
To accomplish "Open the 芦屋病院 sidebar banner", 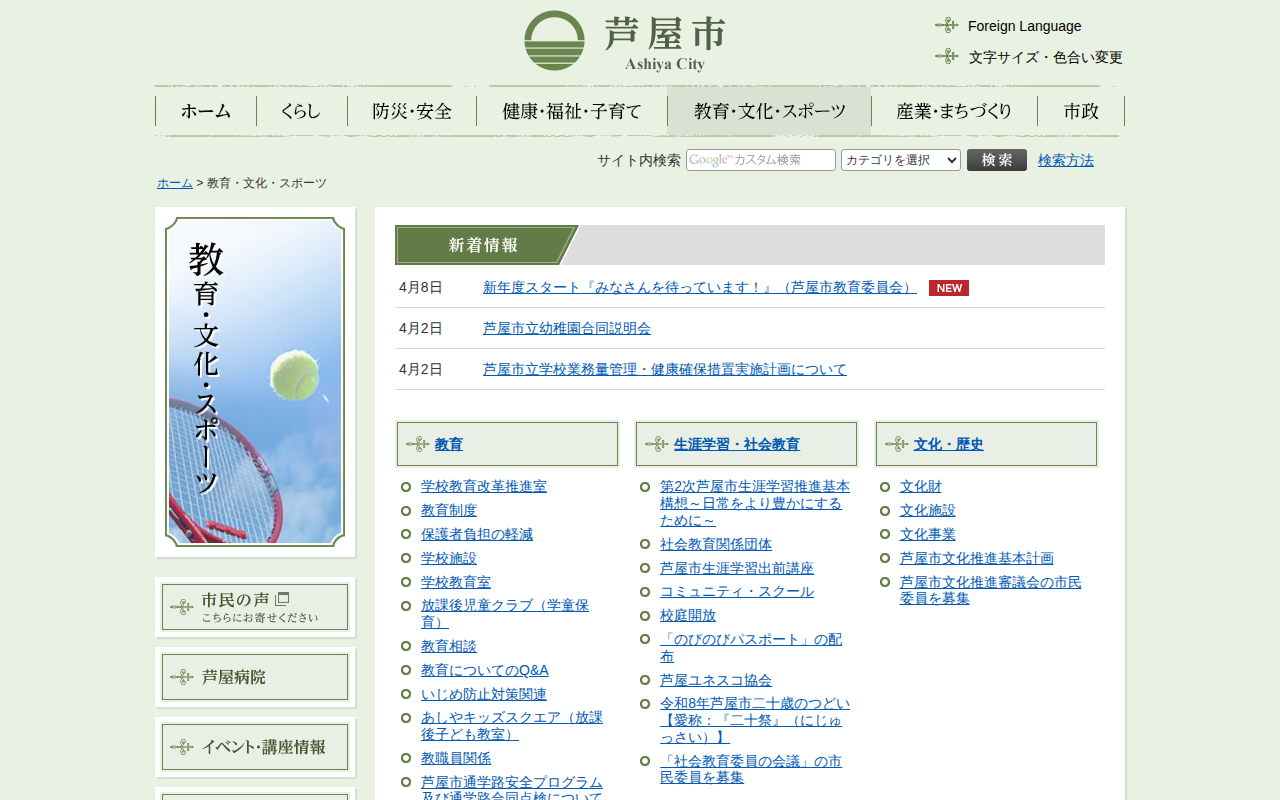I will 255,677.
